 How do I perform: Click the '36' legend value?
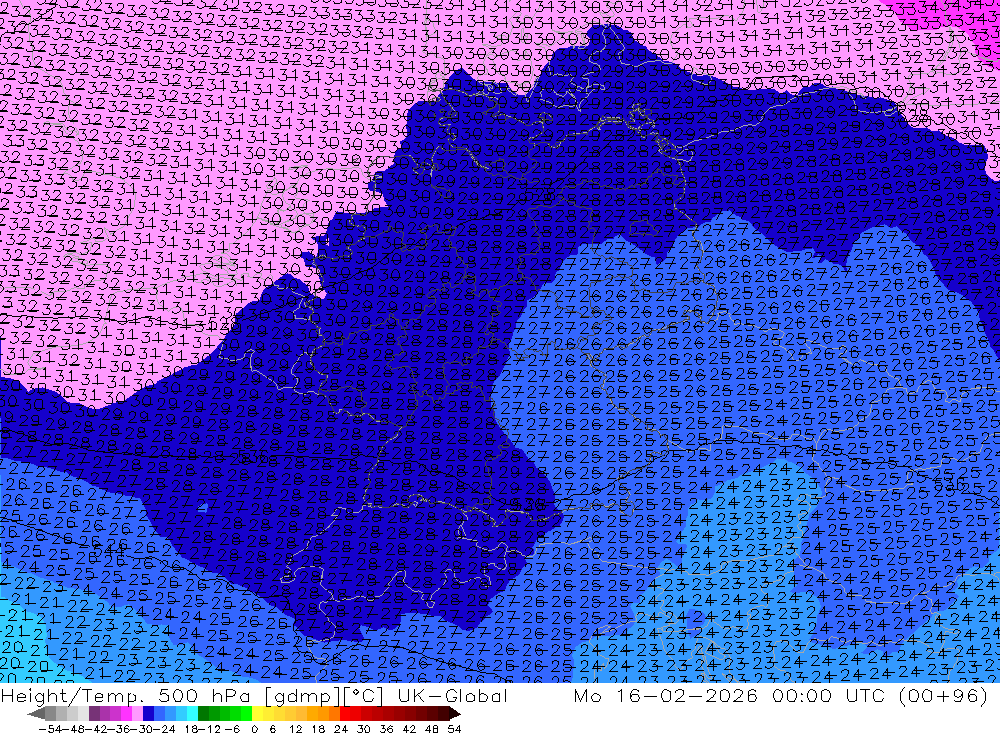point(386,729)
